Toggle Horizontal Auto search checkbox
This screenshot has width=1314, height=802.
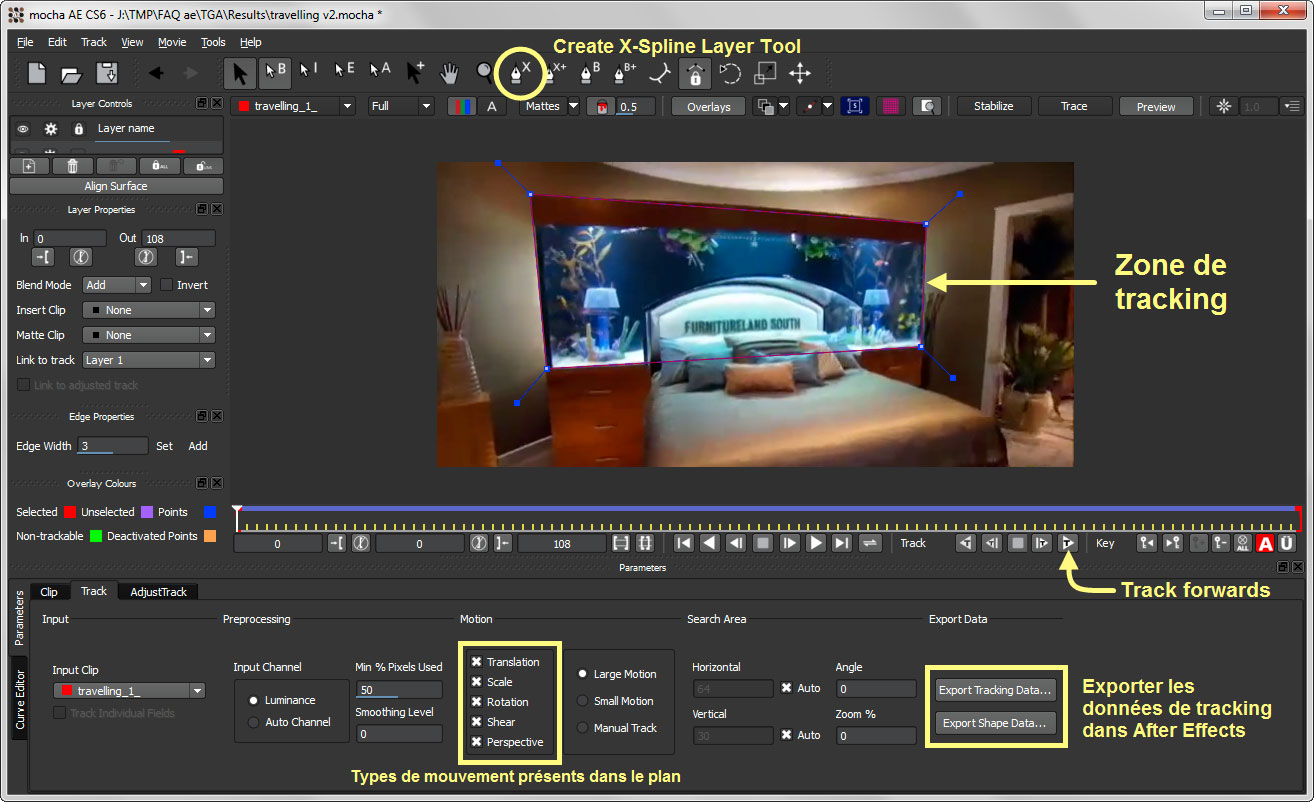click(787, 688)
